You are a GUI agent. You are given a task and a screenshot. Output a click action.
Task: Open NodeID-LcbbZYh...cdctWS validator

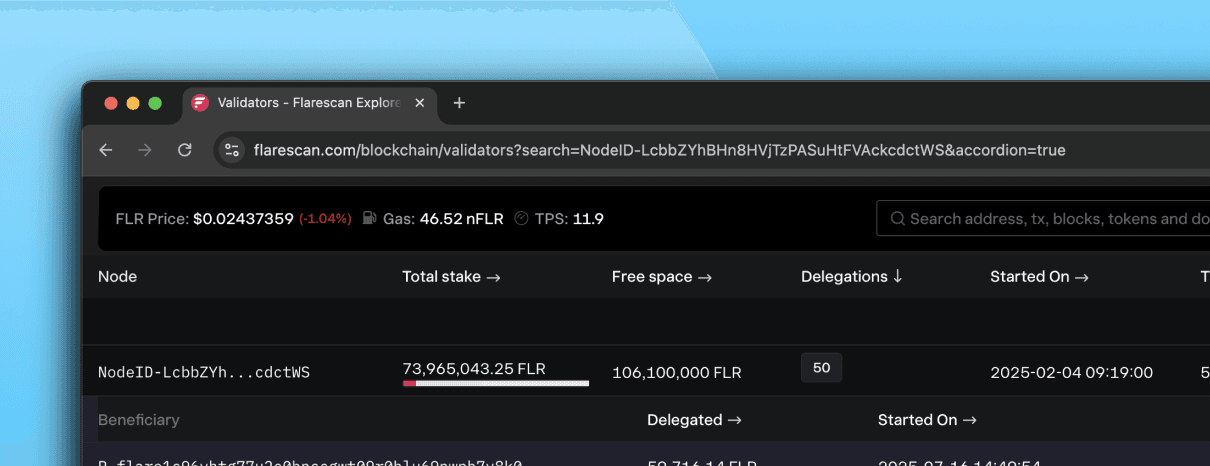tap(204, 372)
